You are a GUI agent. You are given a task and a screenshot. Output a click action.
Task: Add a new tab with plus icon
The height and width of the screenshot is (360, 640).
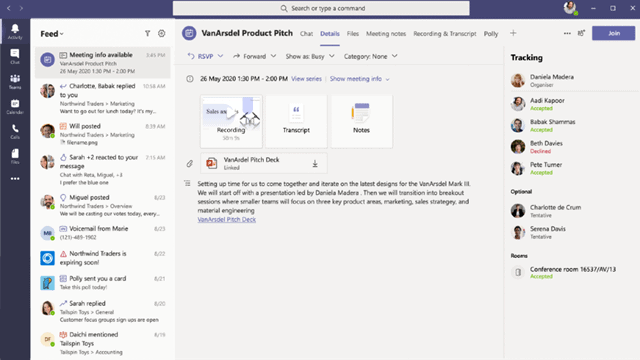click(x=513, y=33)
